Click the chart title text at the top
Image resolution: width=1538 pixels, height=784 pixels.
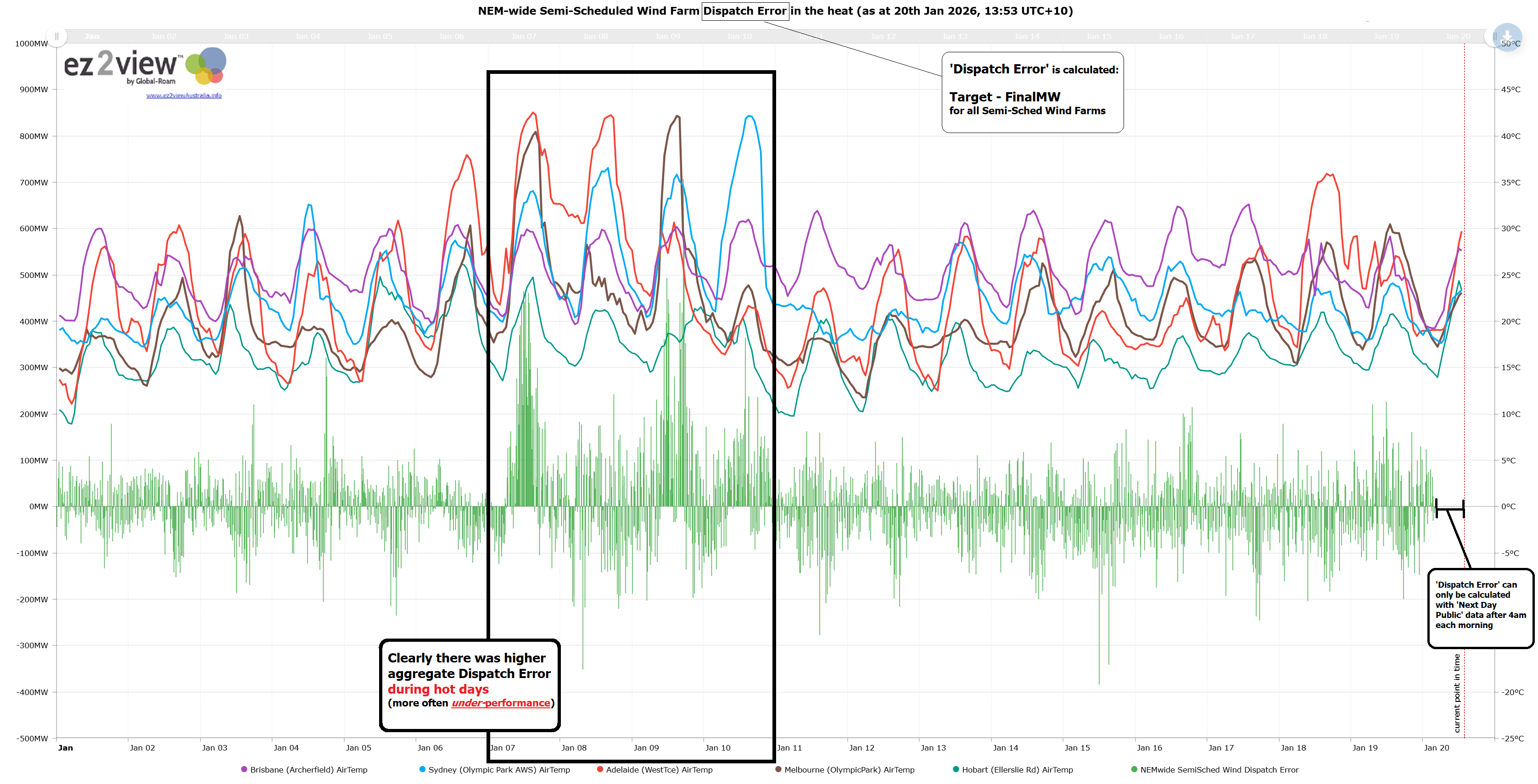click(775, 11)
